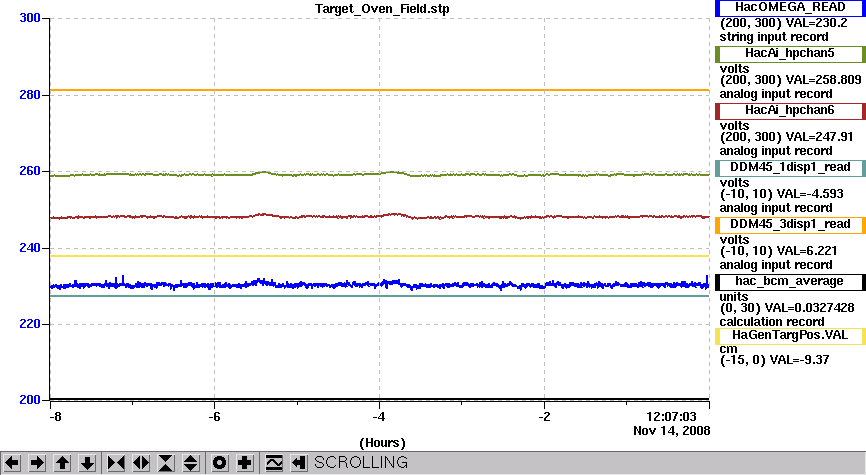Select the HacOMEGA_READ curve label

[790, 8]
